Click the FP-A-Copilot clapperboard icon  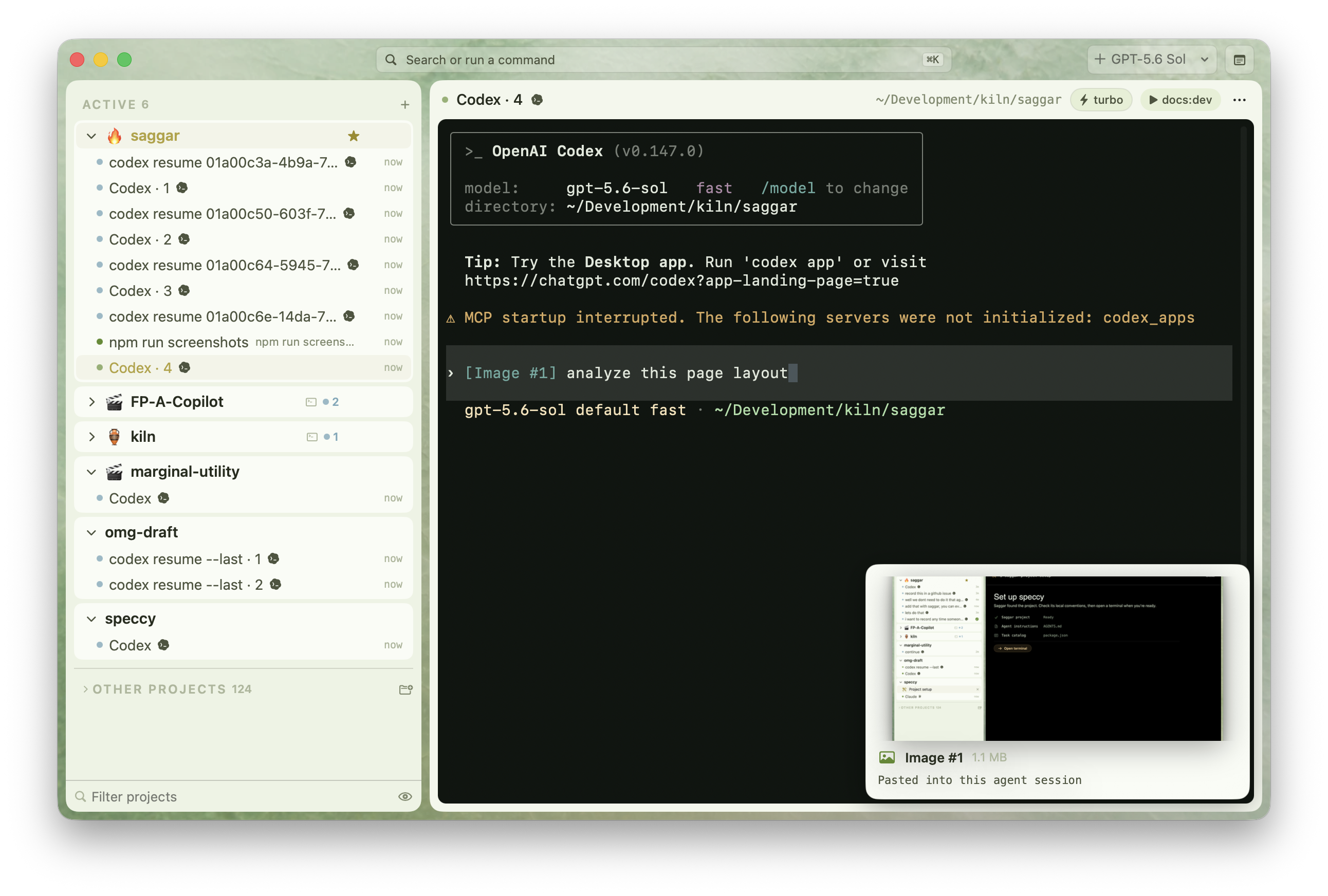point(114,402)
